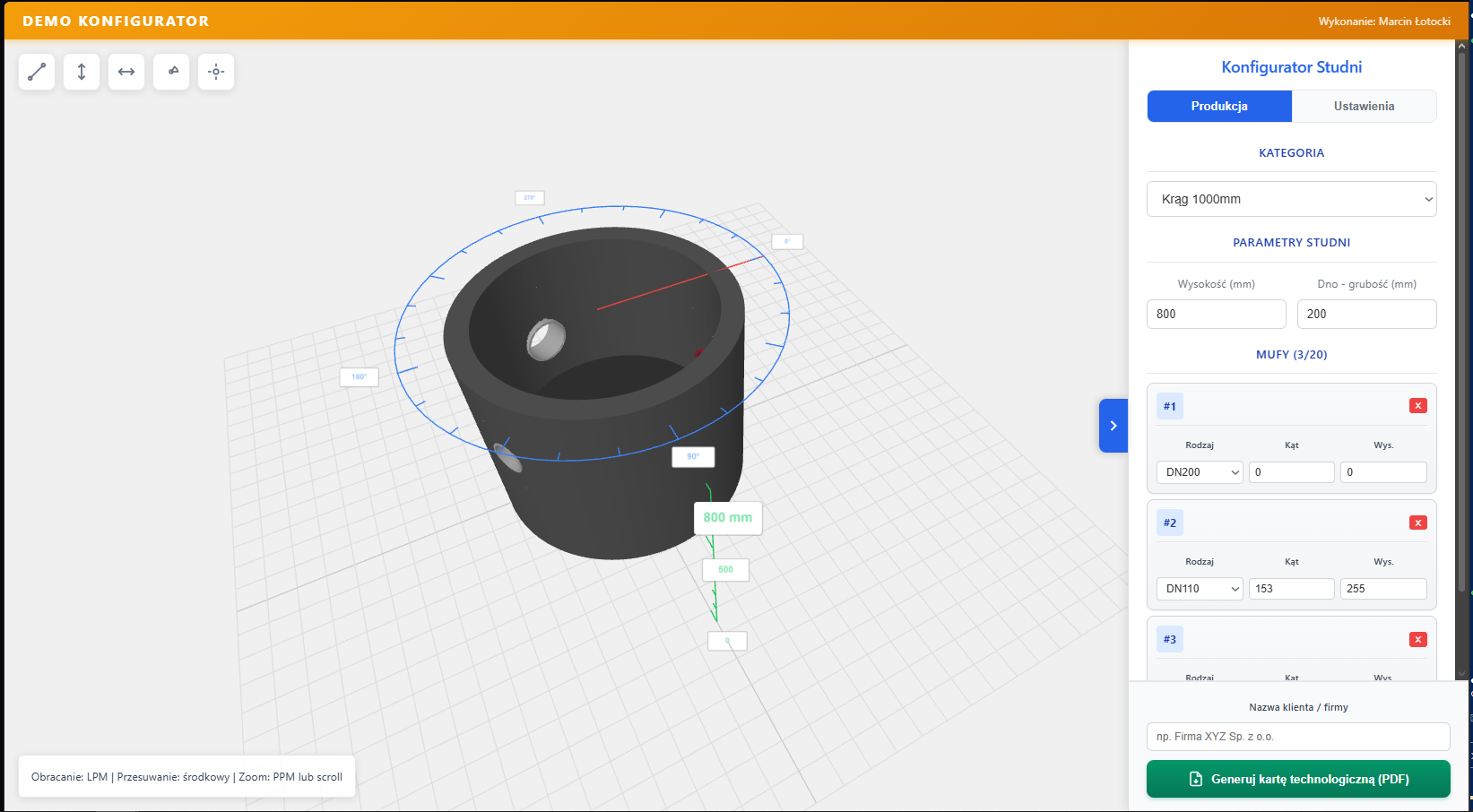Screen dimensions: 1473x812
Task: Click the Wykonanie: Marcin Łotocki credit text
Action: (x=1384, y=22)
